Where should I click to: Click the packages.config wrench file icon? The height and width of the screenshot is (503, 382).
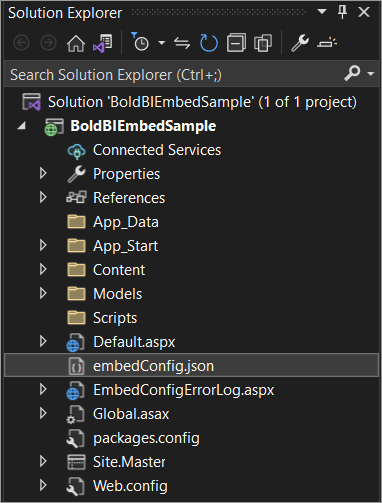(x=75, y=438)
